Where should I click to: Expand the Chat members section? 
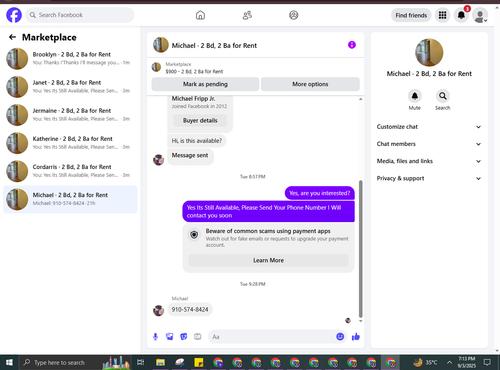tap(429, 144)
